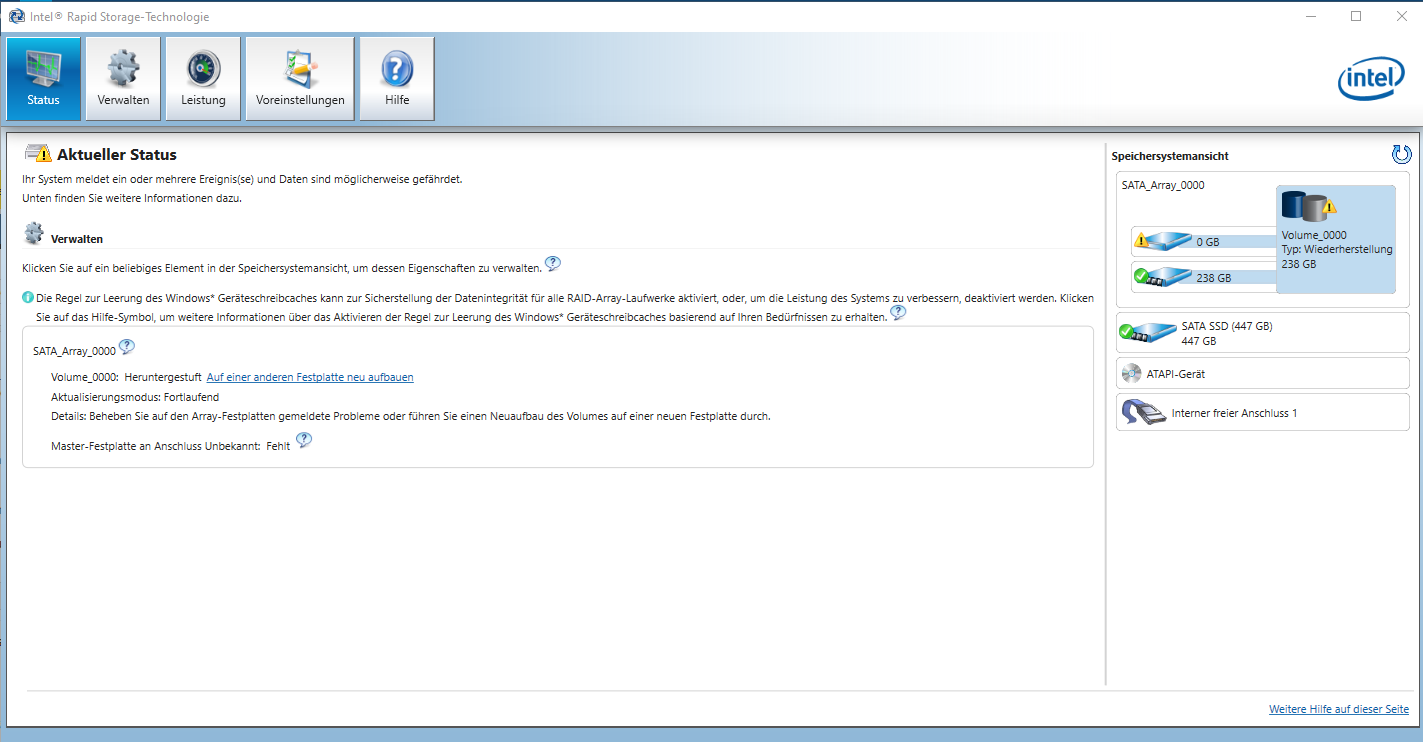The width and height of the screenshot is (1423, 742).
Task: Click the application icon in the title bar
Action: point(16,17)
